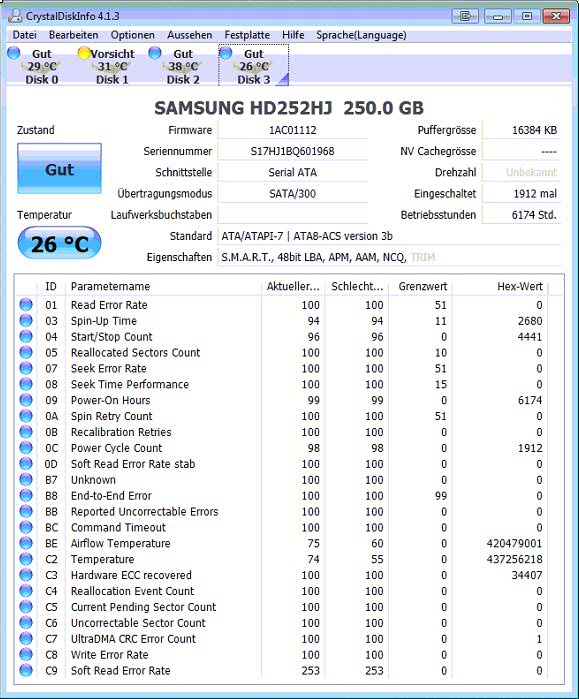The width and height of the screenshot is (579, 699).
Task: Open the Aussehen menu
Action: (189, 35)
